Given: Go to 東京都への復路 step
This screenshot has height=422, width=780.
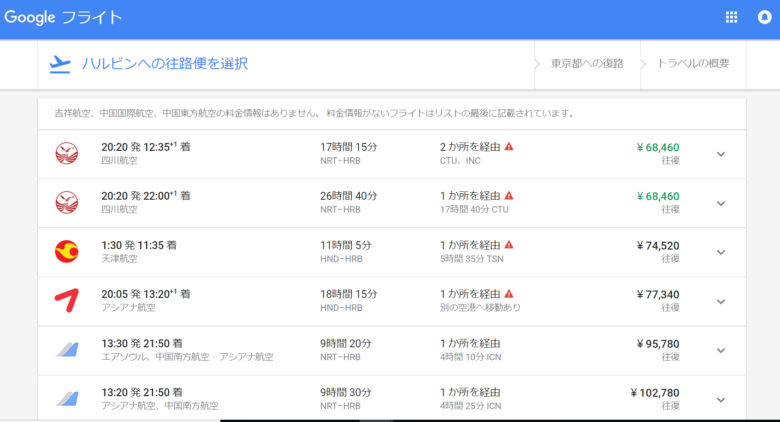Looking at the screenshot, I should 587,64.
